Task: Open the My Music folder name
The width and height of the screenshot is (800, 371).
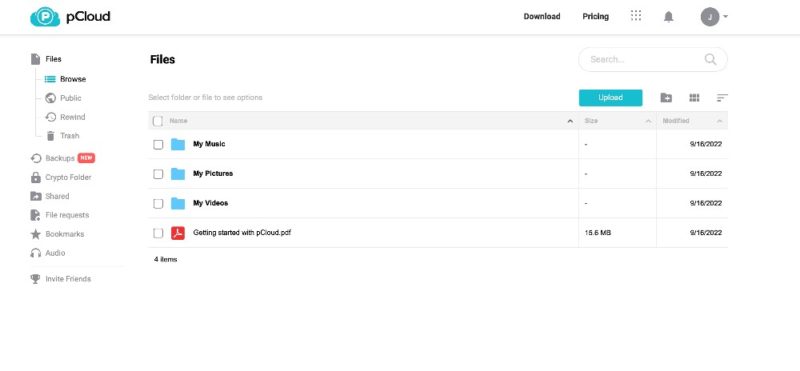Action: pyautogui.click(x=209, y=144)
